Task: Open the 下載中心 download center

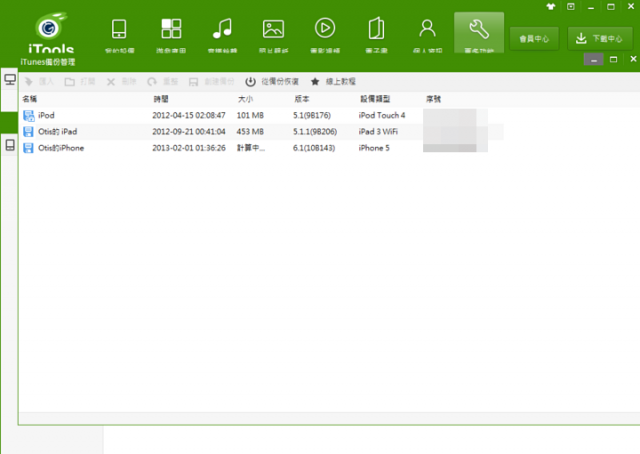Action: [600, 39]
